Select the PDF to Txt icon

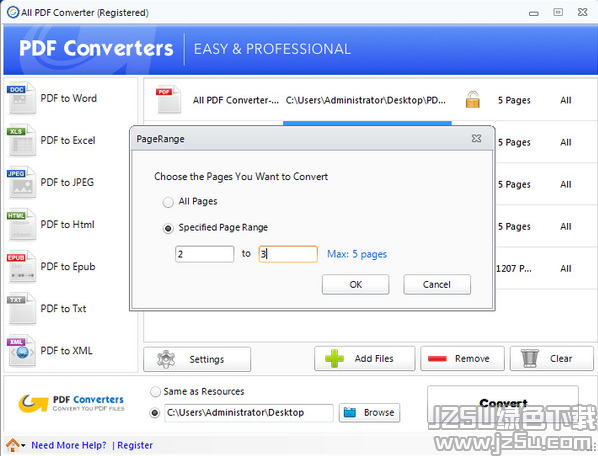[x=21, y=308]
